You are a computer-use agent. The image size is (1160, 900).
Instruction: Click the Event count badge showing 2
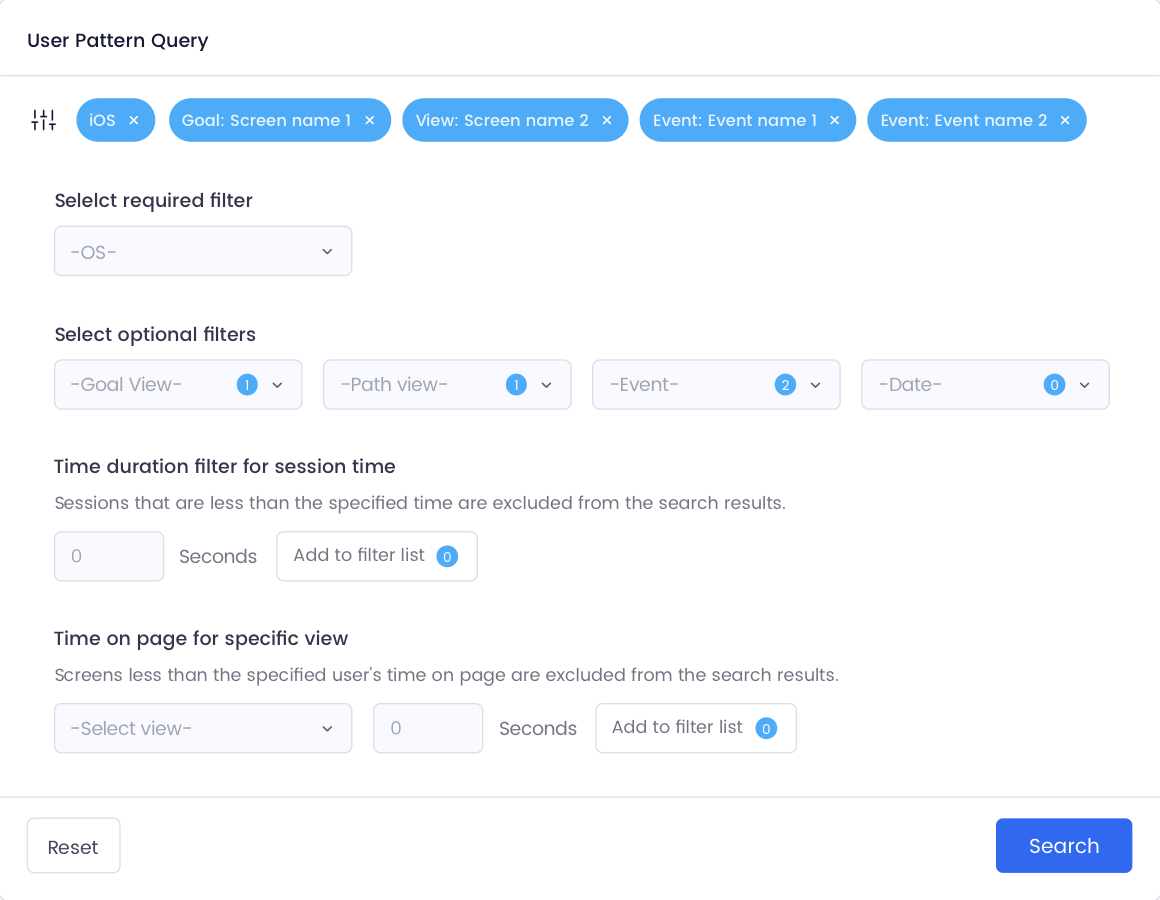785,385
